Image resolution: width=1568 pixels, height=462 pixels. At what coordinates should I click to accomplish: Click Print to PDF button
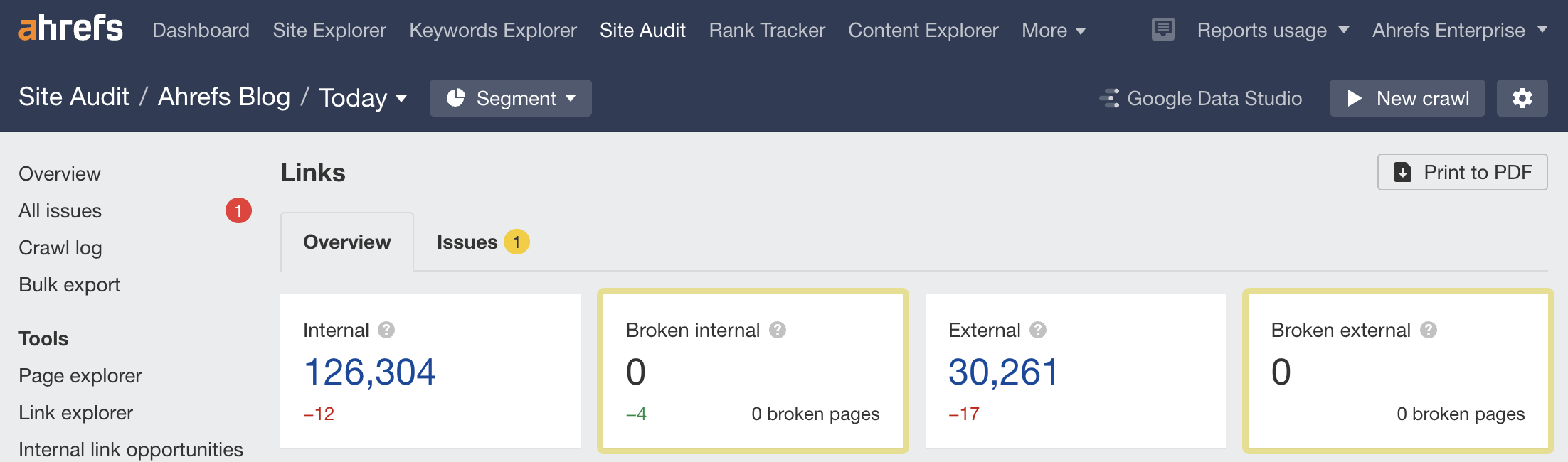pos(1462,172)
